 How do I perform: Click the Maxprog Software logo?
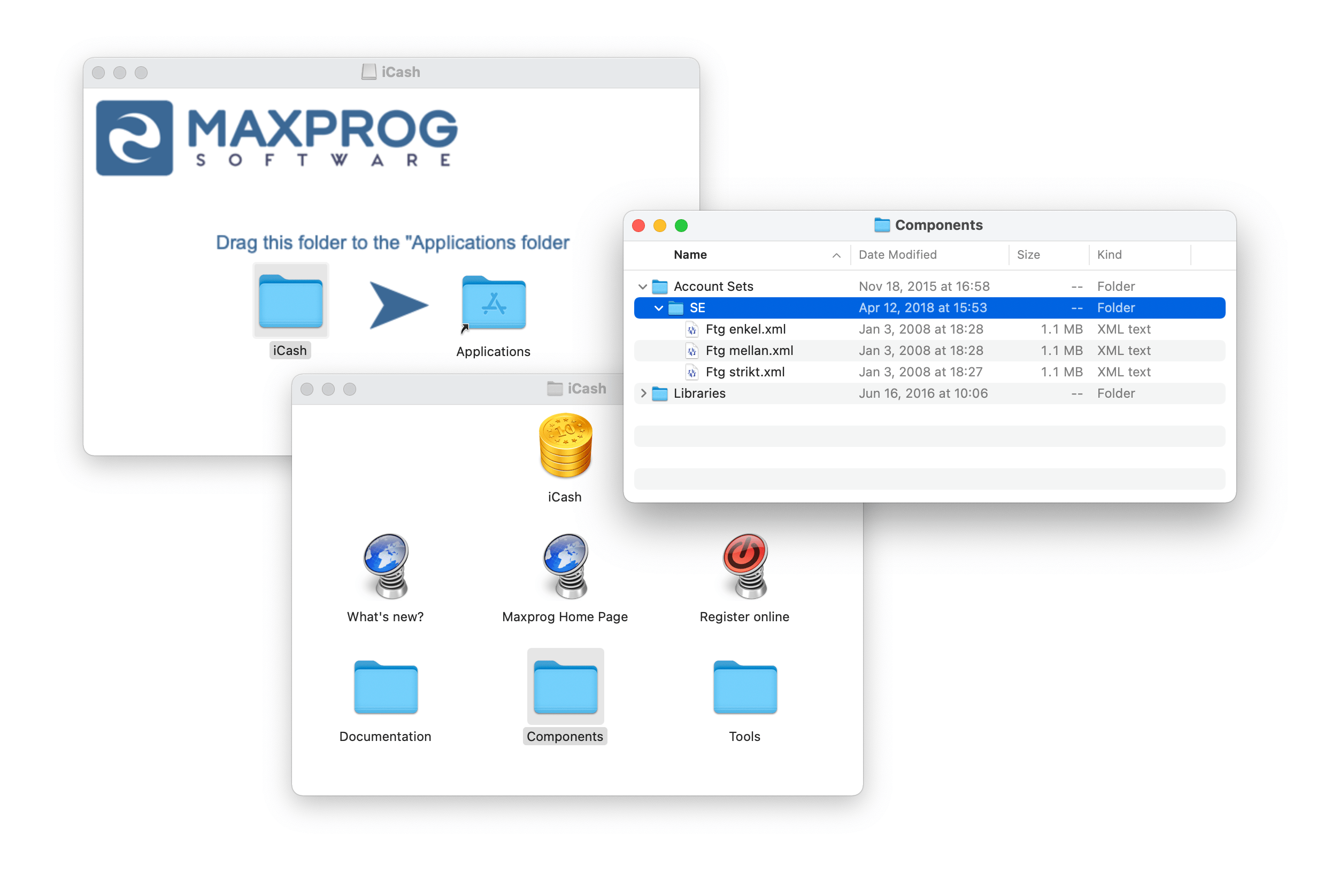(276, 138)
